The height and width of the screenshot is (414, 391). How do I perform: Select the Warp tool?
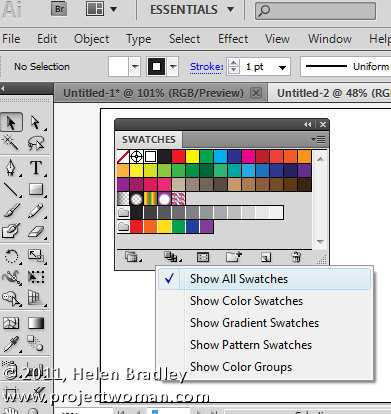coord(11,277)
